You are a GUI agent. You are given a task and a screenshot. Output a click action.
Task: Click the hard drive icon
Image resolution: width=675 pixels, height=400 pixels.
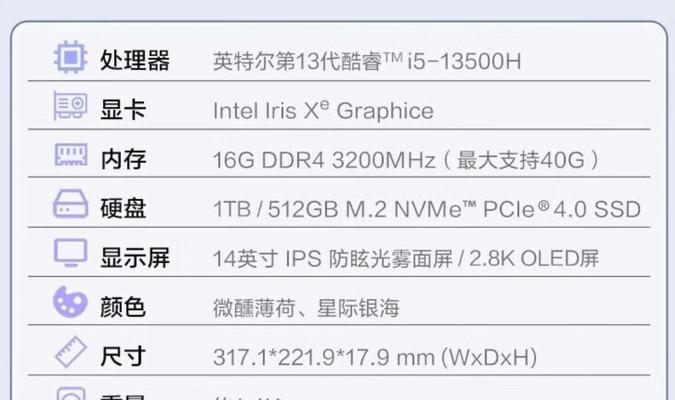[x=71, y=204]
